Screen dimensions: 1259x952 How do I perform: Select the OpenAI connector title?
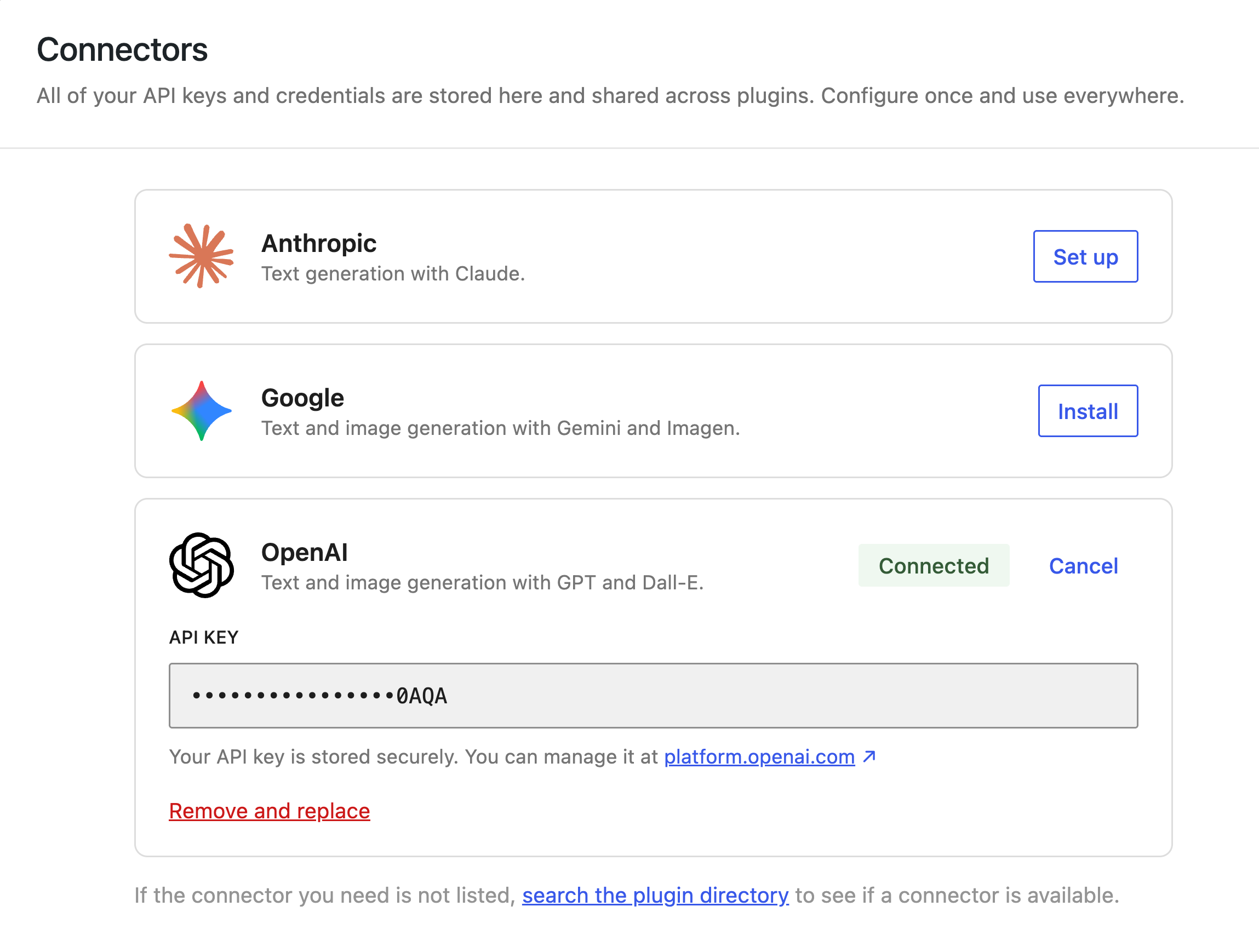(x=304, y=553)
